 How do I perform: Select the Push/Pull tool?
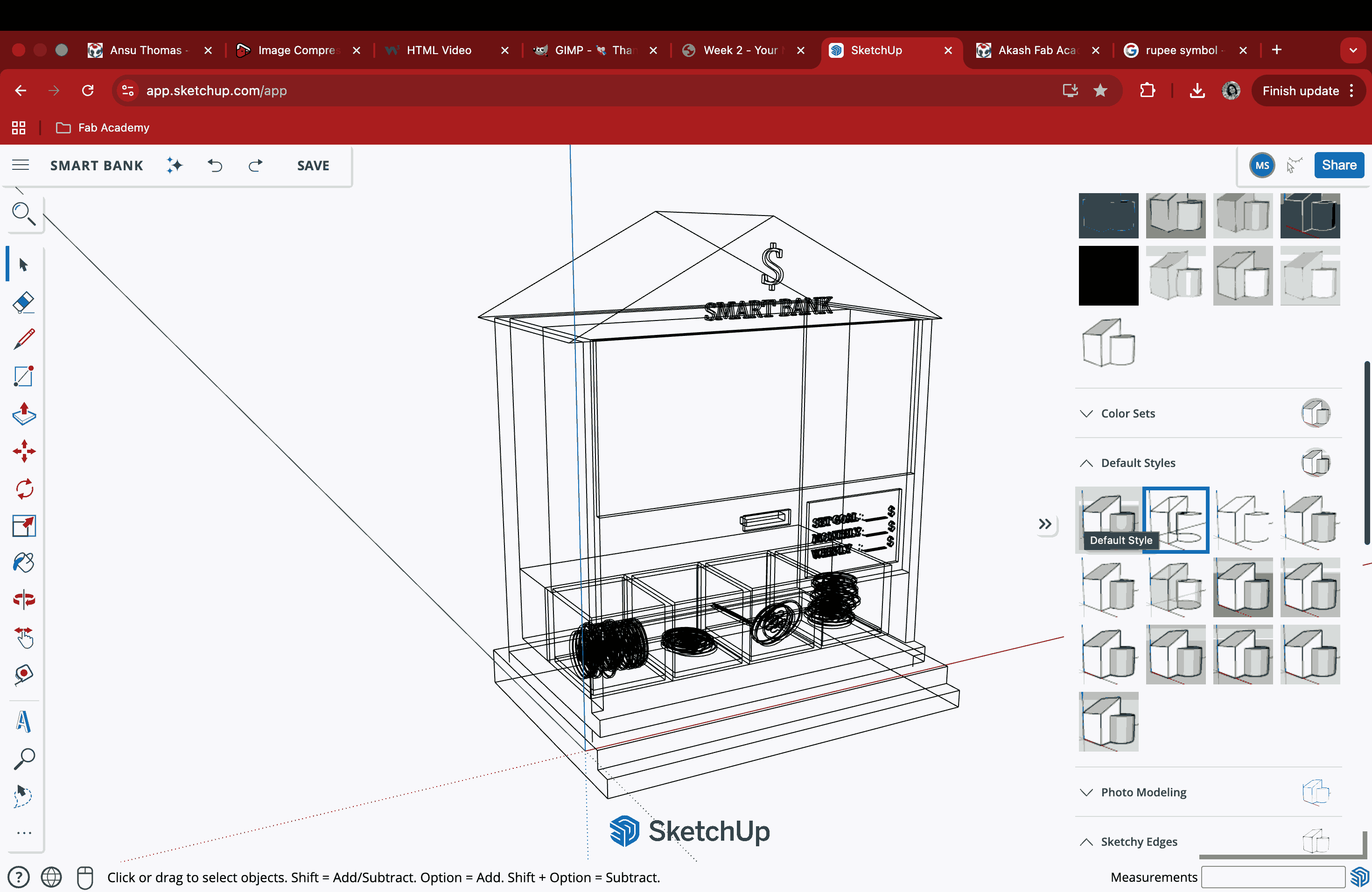point(24,414)
